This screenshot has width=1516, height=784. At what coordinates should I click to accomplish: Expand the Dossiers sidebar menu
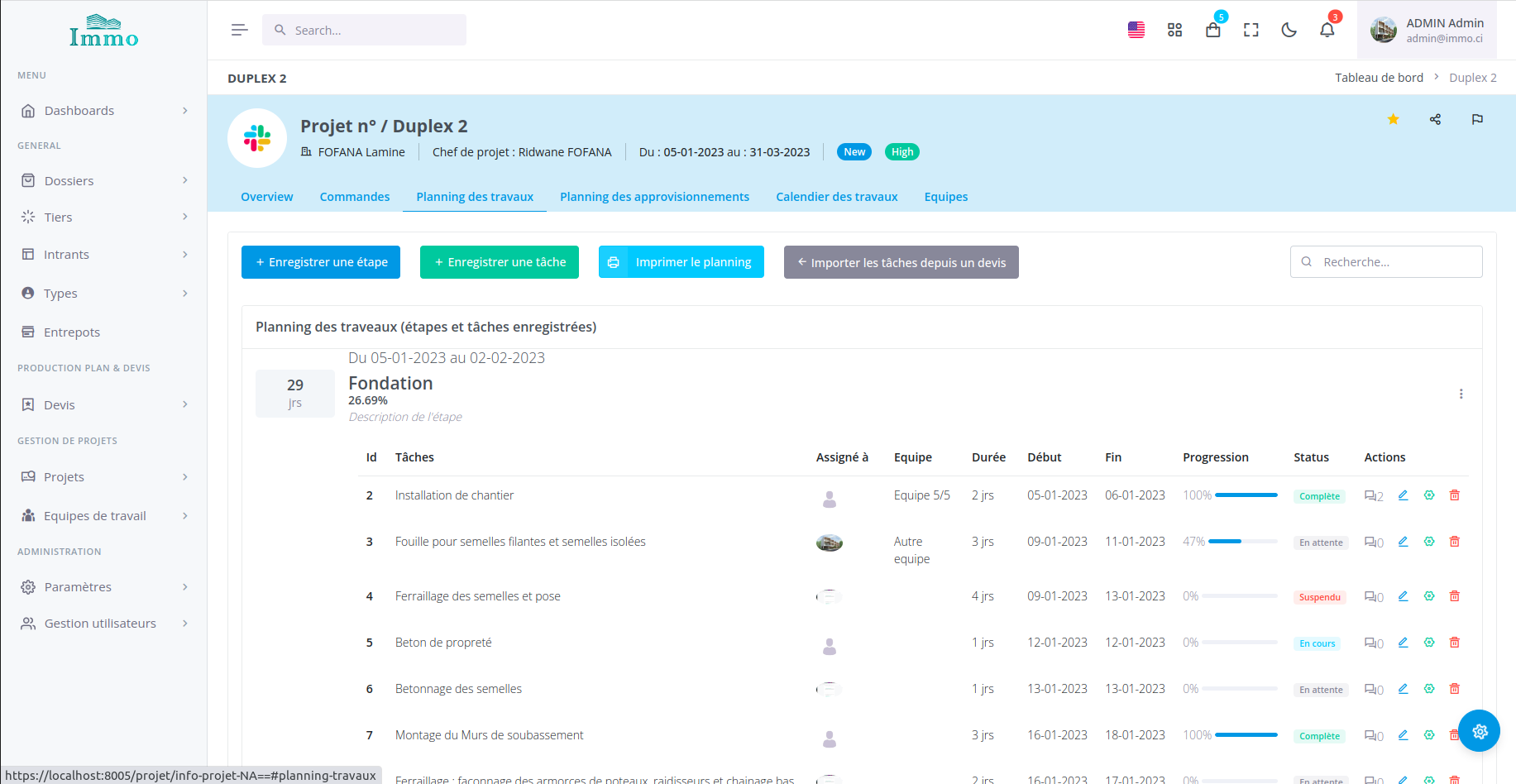click(103, 180)
